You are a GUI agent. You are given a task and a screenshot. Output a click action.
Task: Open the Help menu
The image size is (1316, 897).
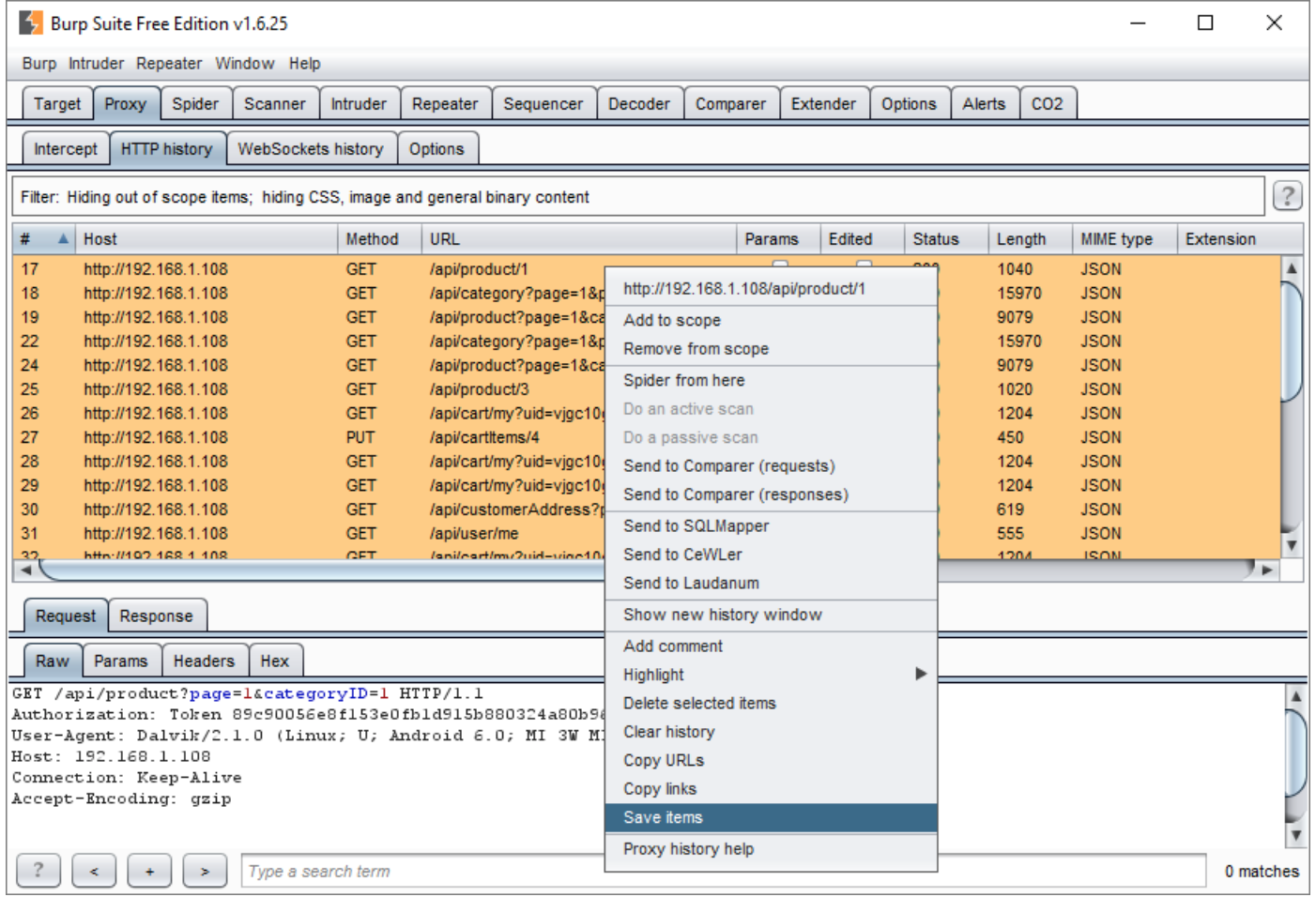pyautogui.click(x=304, y=63)
